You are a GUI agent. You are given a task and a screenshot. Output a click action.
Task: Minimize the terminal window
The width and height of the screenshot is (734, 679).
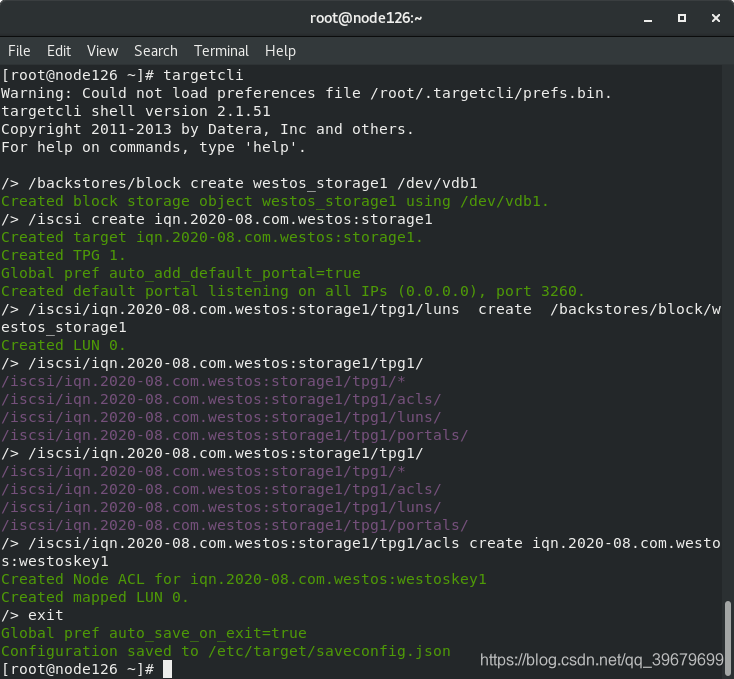pos(648,19)
